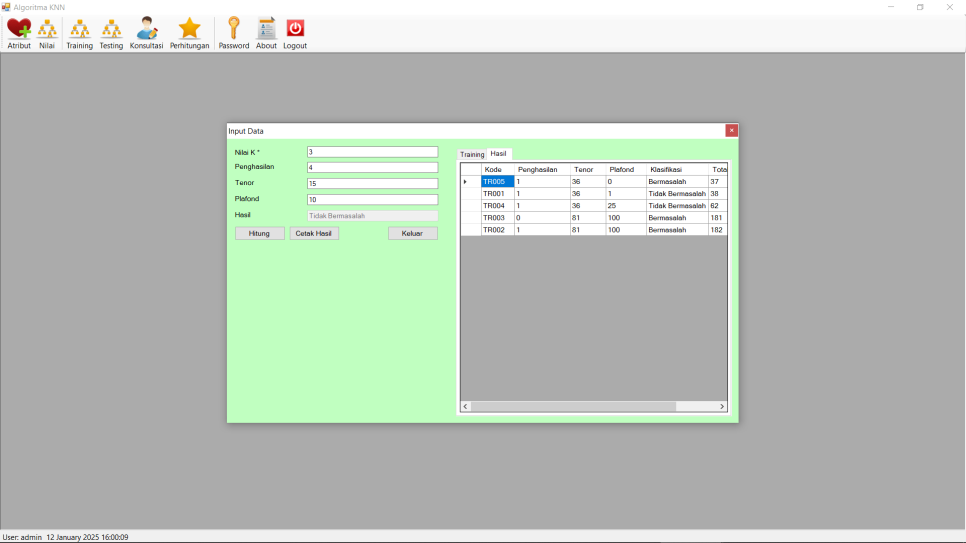The width and height of the screenshot is (966, 543).
Task: Select the Testing toolbar icon
Action: [111, 32]
